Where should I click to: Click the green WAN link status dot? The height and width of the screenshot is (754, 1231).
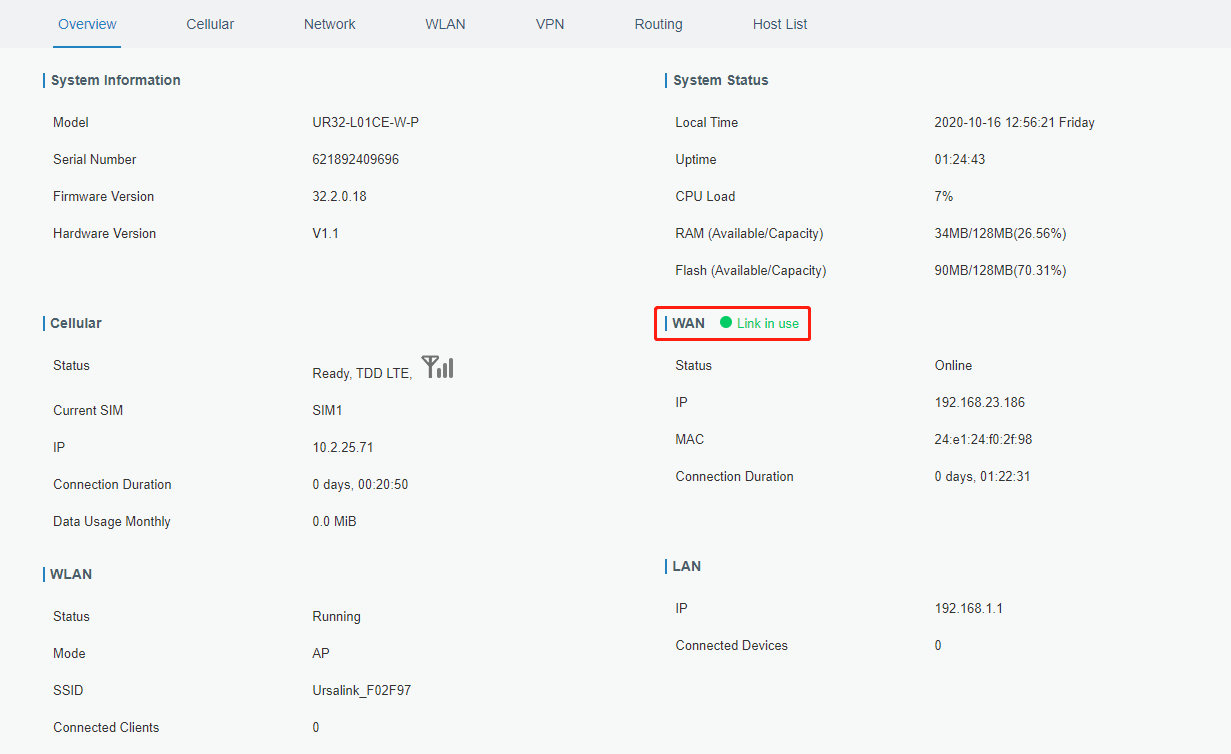pyautogui.click(x=726, y=323)
